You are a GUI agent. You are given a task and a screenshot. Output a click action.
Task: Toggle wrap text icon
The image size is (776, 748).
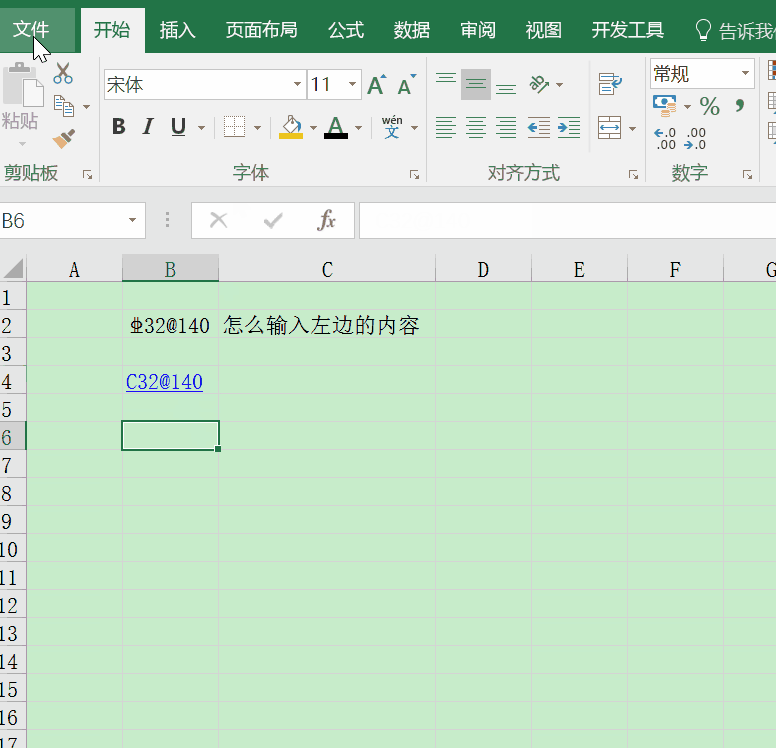(x=610, y=84)
